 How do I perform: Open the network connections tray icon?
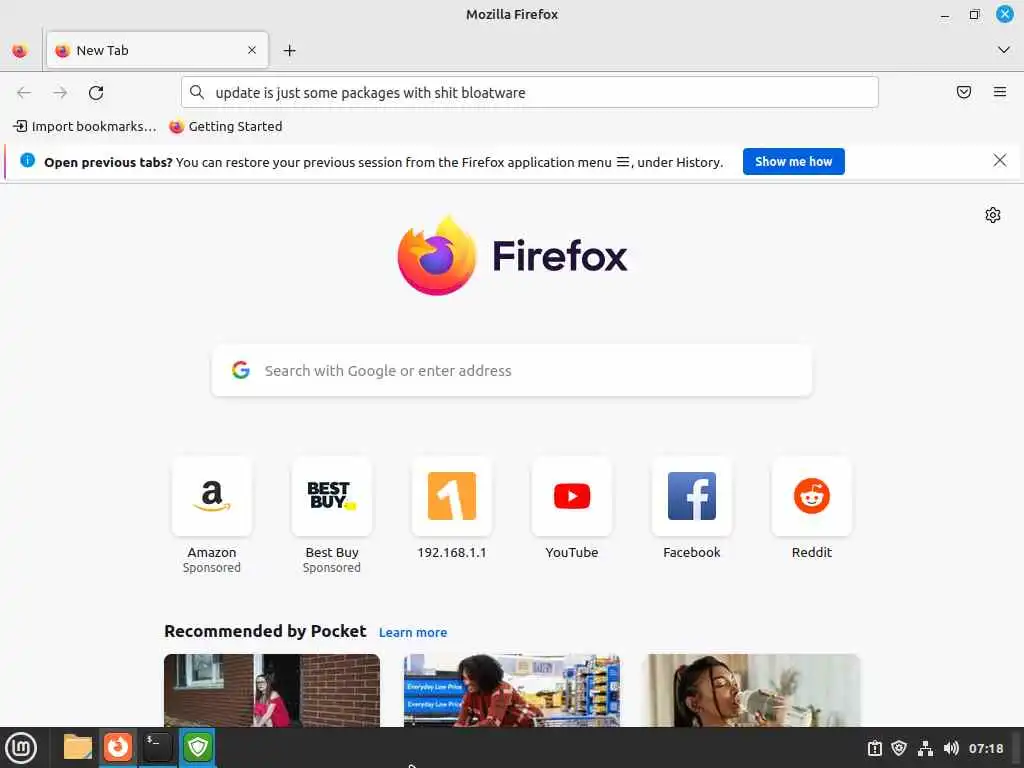pyautogui.click(x=925, y=748)
